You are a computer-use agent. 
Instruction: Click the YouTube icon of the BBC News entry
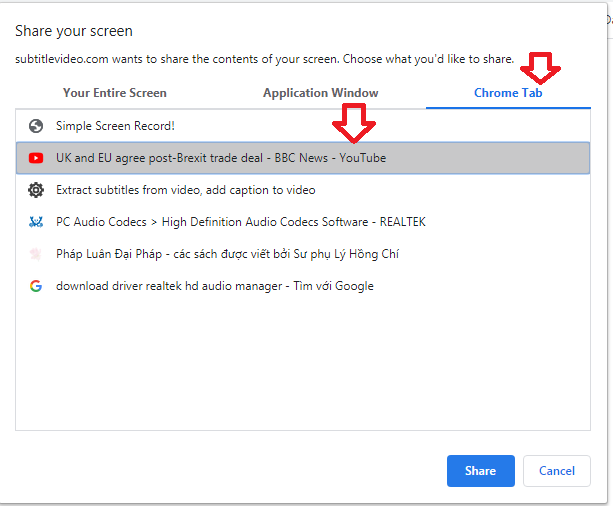36,158
